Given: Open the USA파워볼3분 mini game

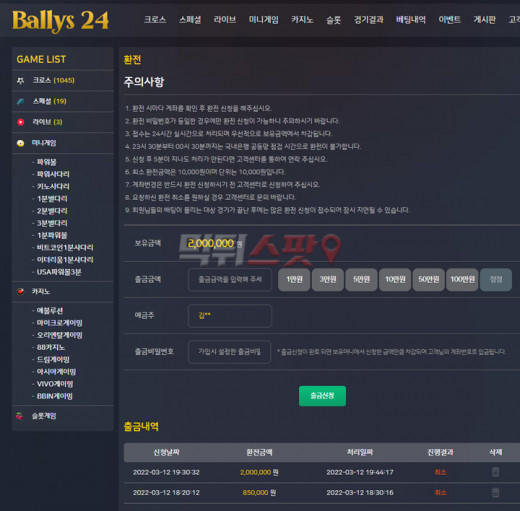Looking at the screenshot, I should (x=59, y=272).
